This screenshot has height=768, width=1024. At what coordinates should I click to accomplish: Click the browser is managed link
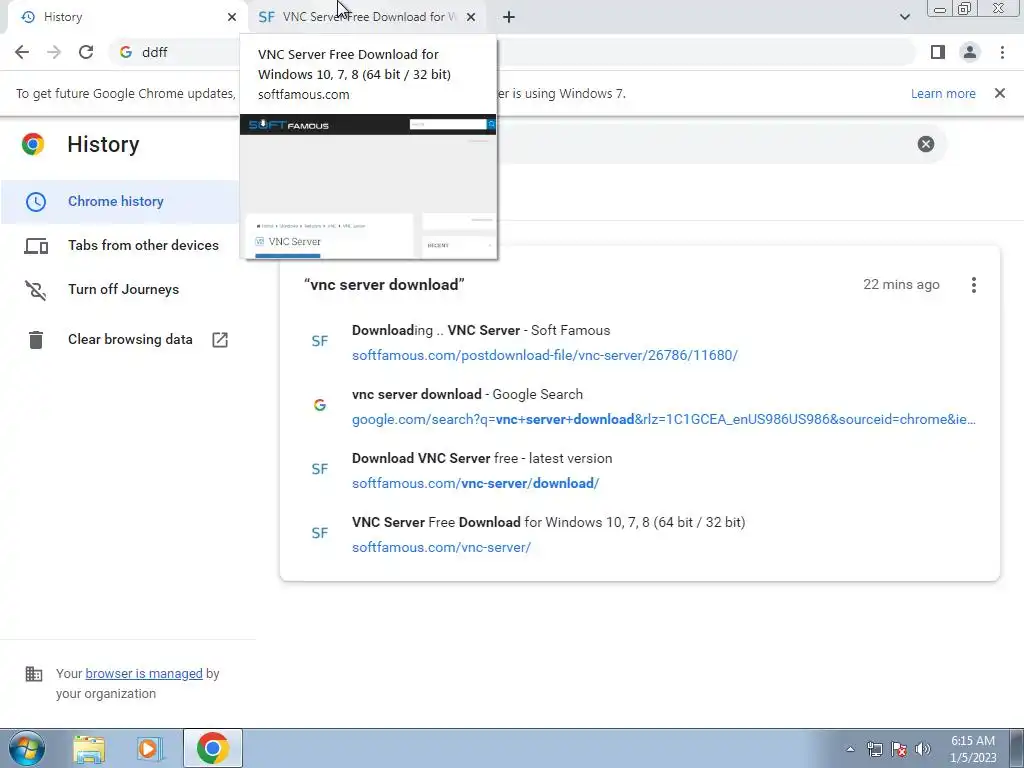pyautogui.click(x=144, y=673)
